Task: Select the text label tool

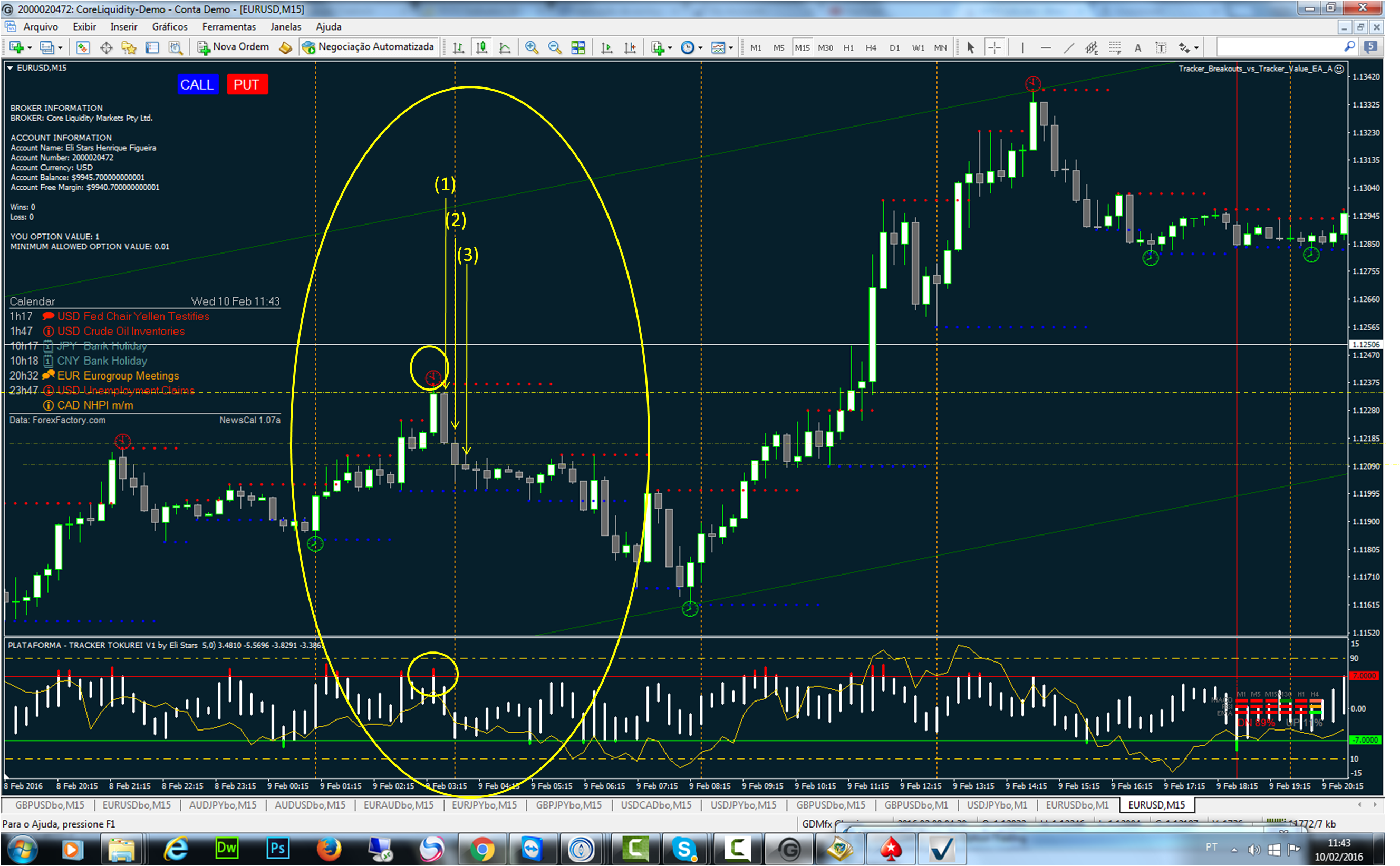Action: tap(1161, 47)
